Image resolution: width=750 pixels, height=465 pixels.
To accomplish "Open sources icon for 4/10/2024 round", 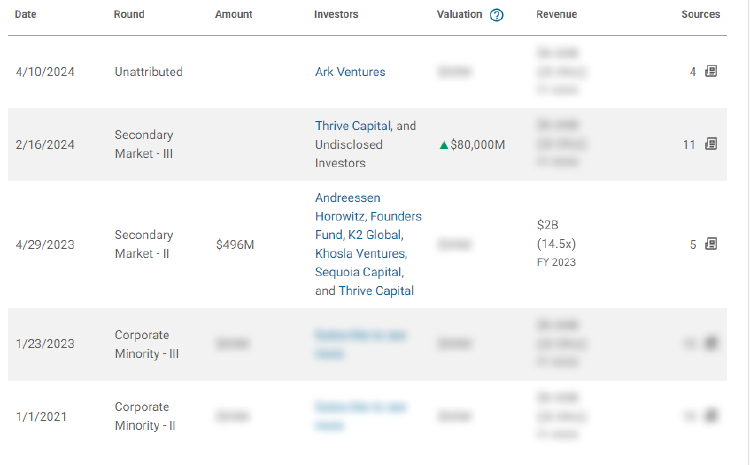I will 711,71.
